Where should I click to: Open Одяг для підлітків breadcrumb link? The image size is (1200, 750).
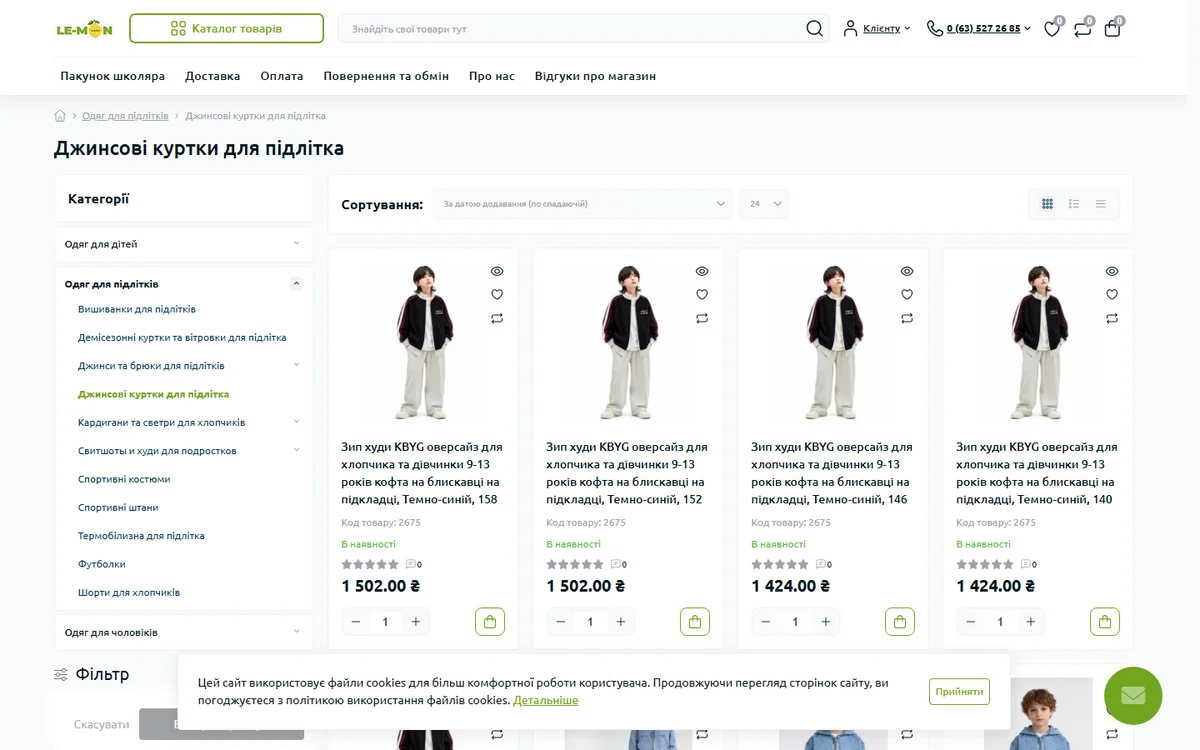pyautogui.click(x=125, y=116)
